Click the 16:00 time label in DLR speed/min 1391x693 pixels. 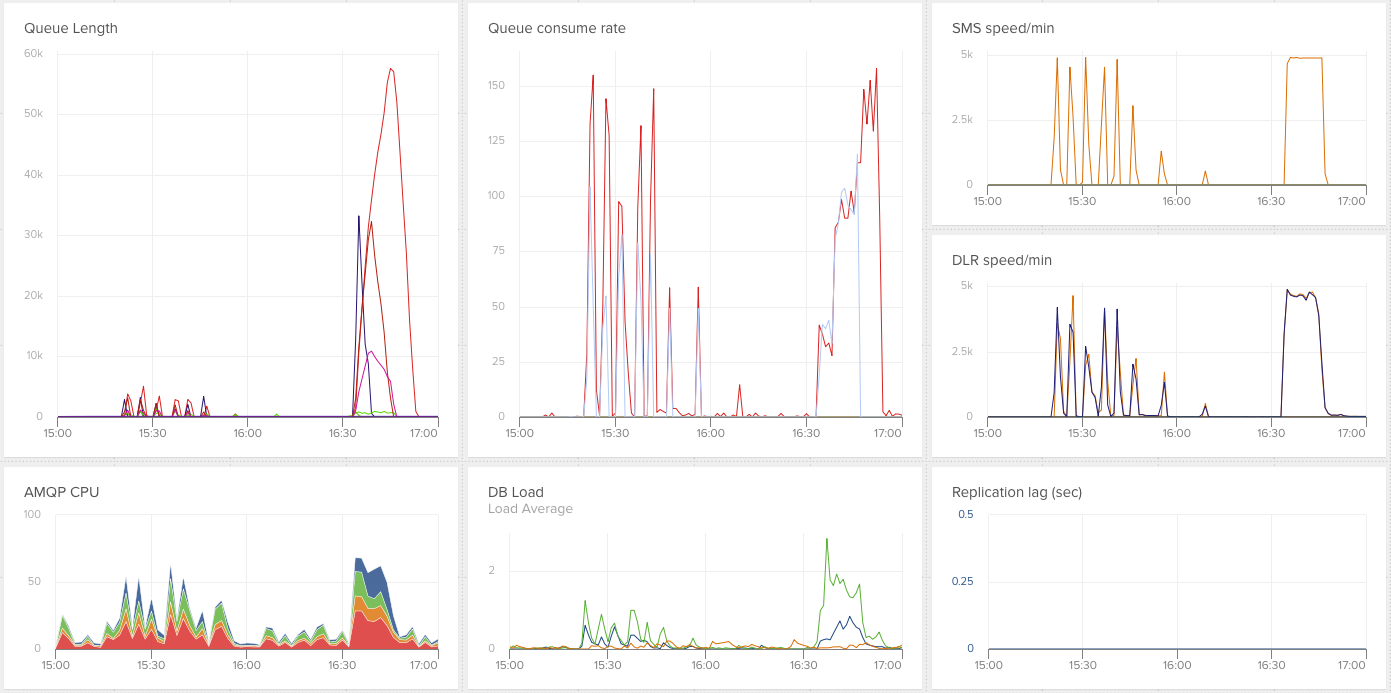click(1176, 433)
